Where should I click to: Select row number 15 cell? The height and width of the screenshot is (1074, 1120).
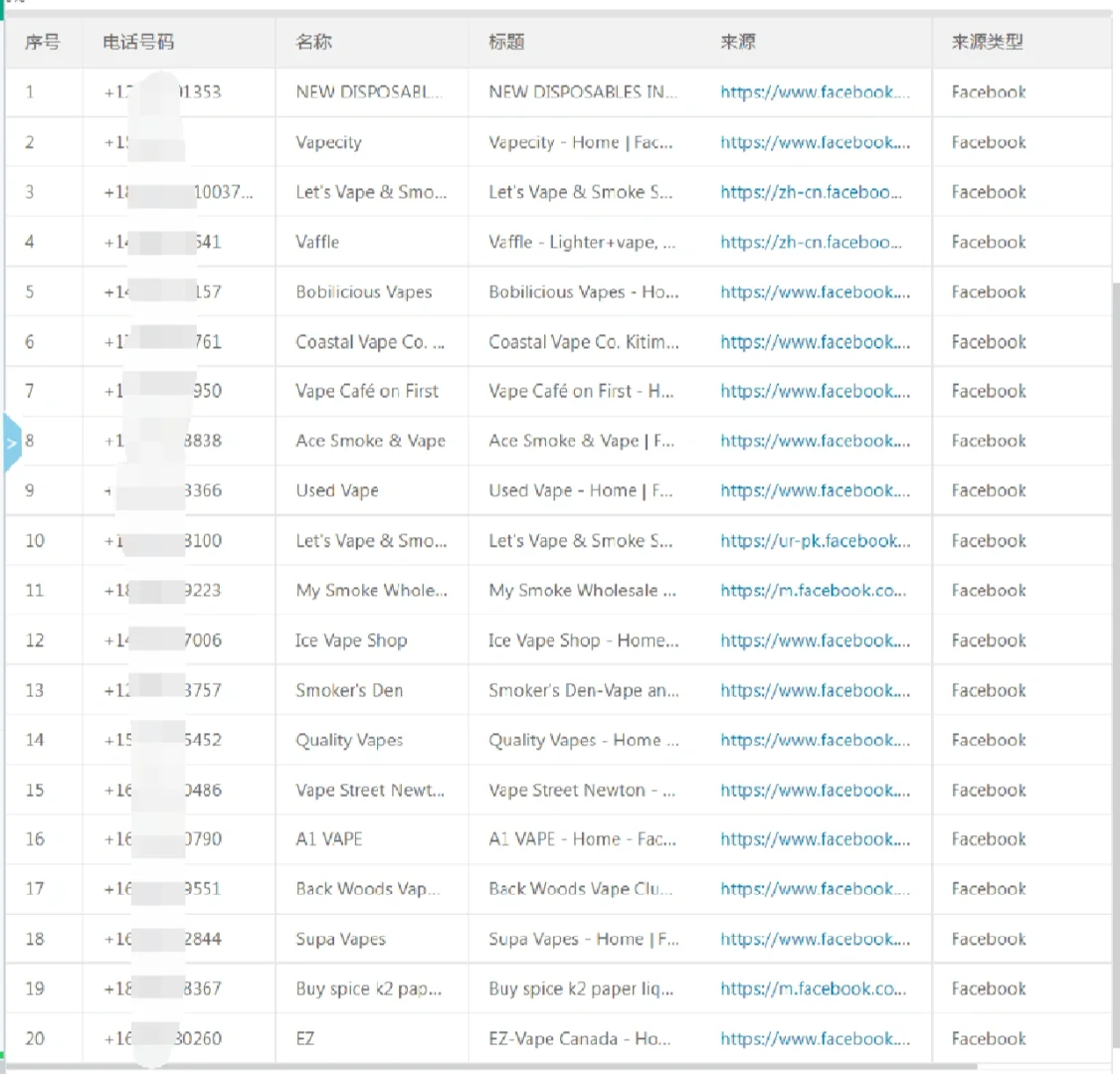coord(34,791)
